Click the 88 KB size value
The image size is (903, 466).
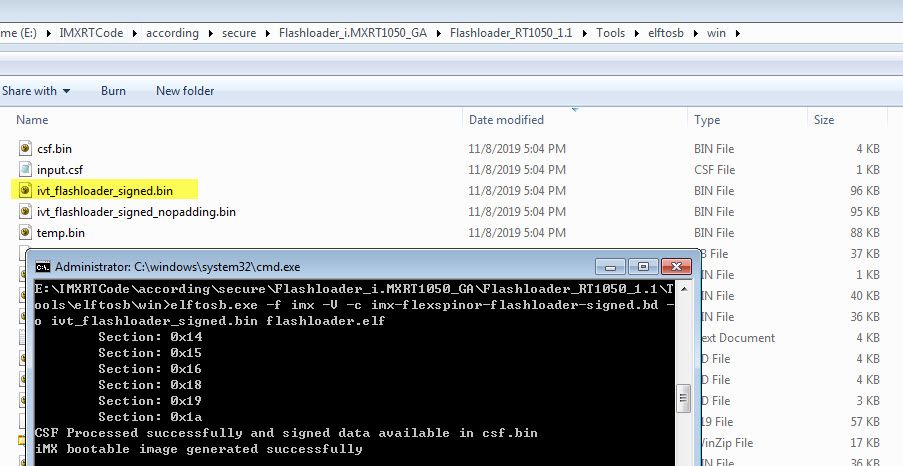[x=865, y=233]
